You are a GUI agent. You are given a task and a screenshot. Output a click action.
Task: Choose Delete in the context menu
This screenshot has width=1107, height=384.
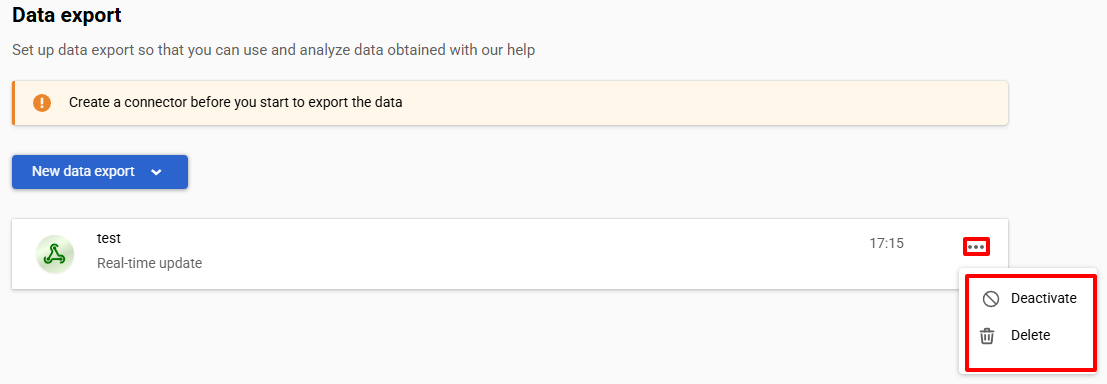[1029, 335]
